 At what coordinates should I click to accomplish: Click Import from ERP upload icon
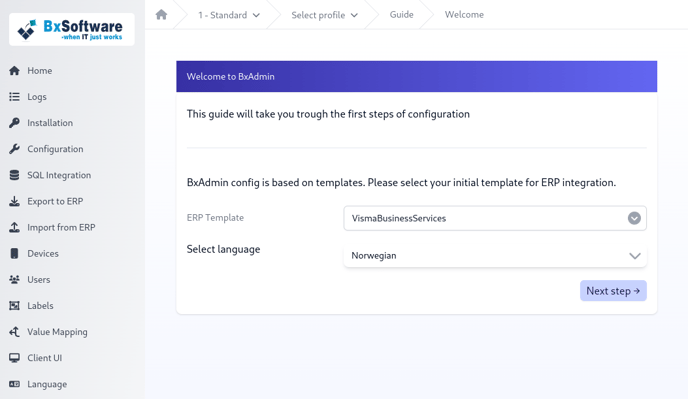point(14,227)
